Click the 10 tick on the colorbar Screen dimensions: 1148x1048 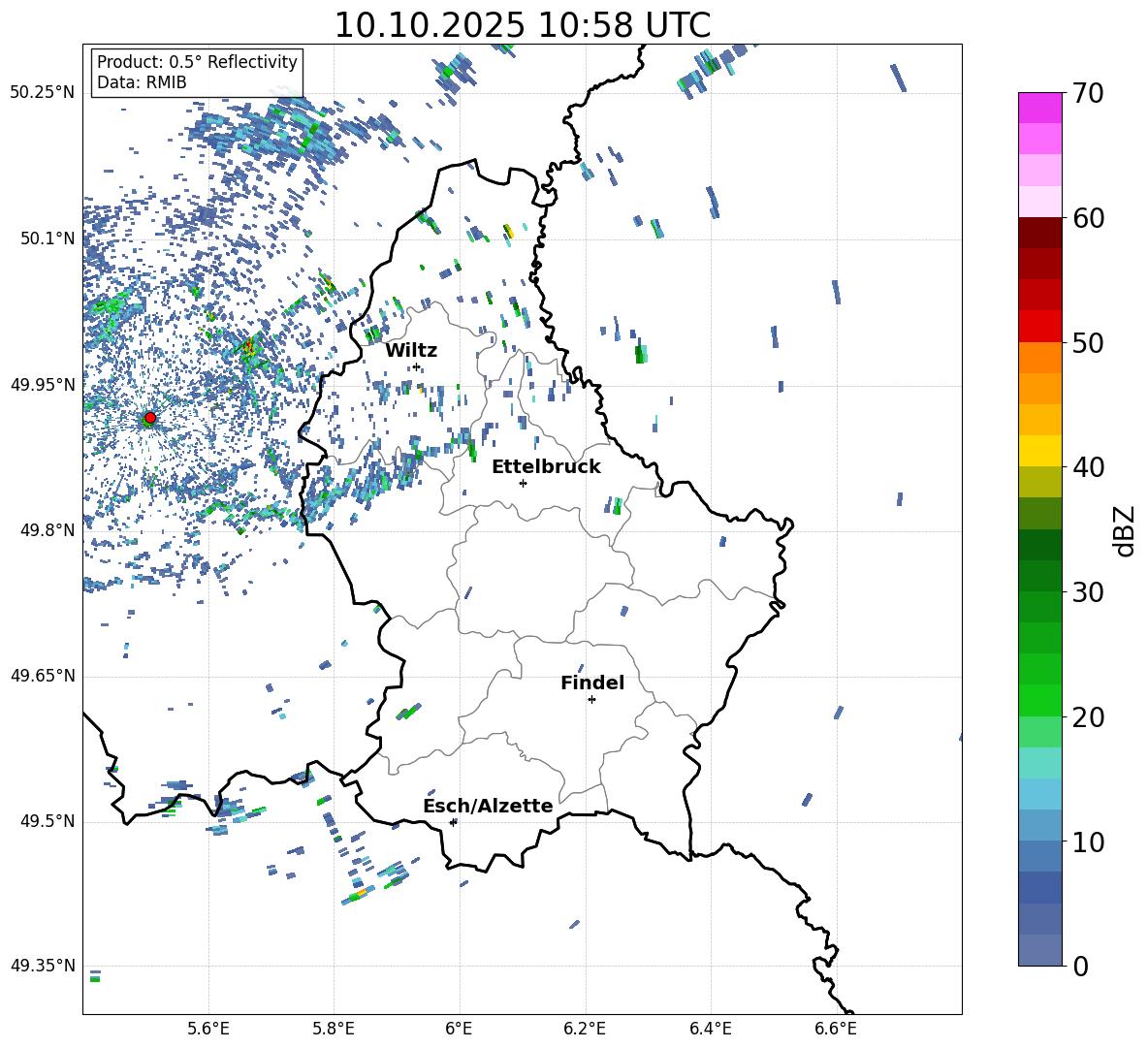tap(1087, 842)
